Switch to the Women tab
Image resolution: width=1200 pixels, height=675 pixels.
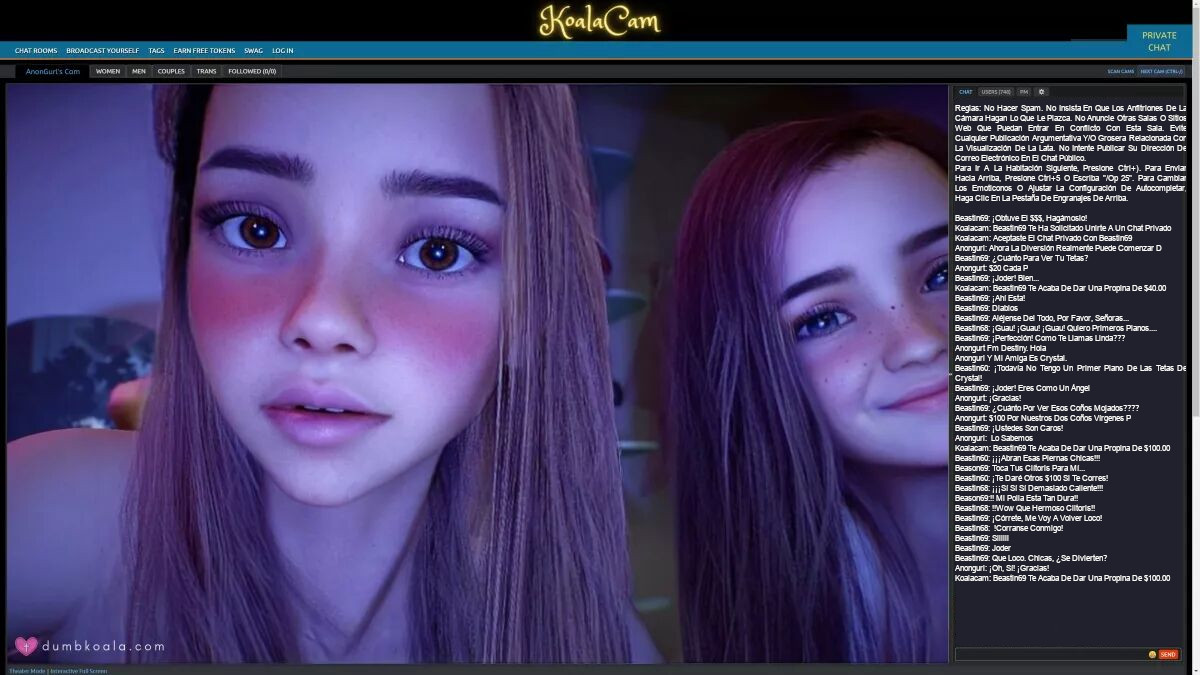(108, 71)
